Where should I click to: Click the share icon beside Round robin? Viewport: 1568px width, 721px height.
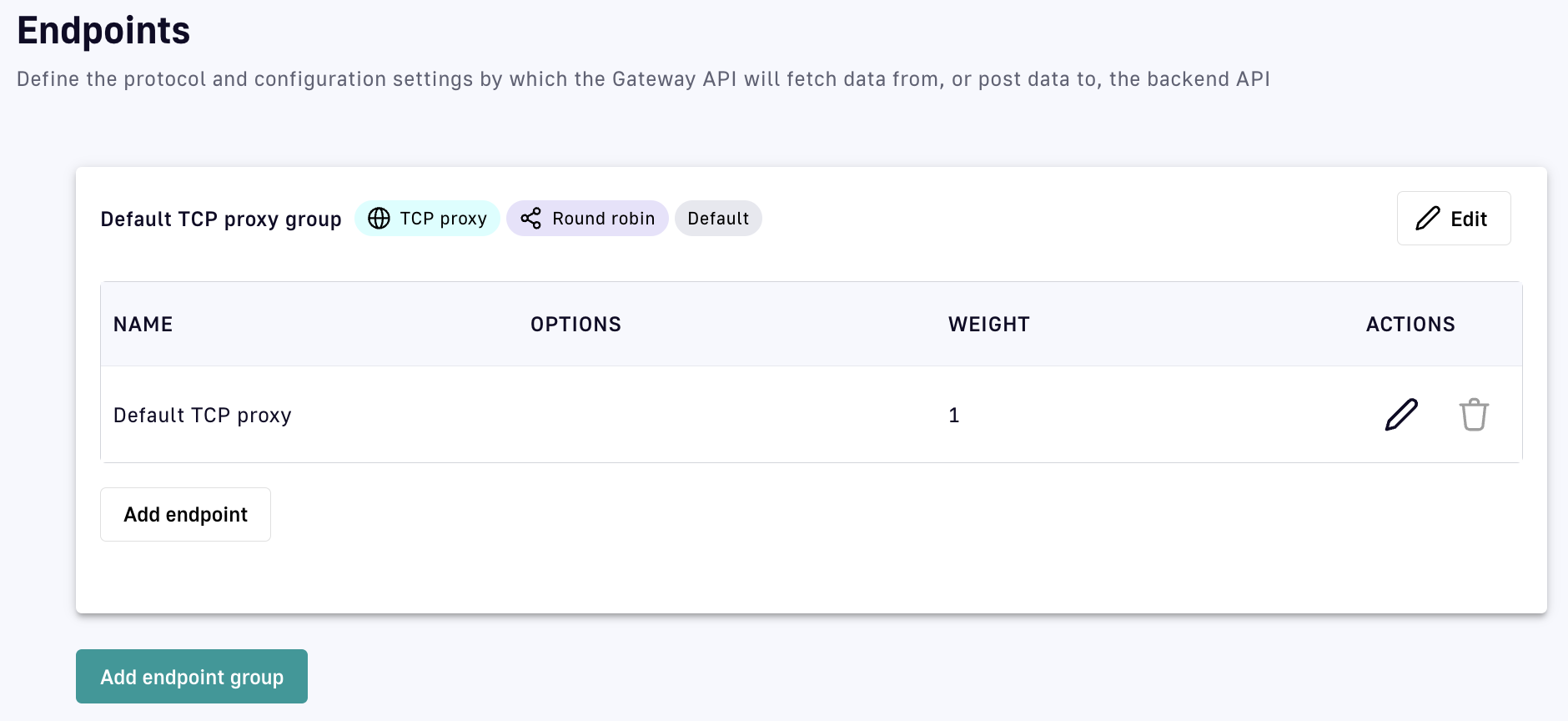[x=531, y=219]
